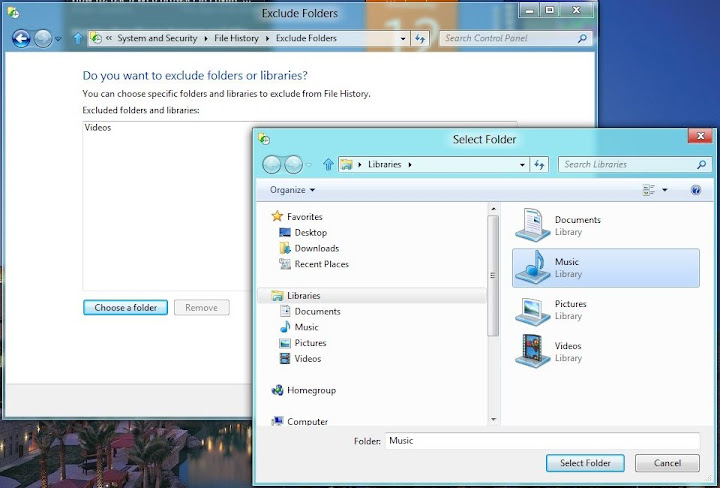The width and height of the screenshot is (720, 488).
Task: Click navigation pane scrollbar down arrow
Action: [x=493, y=419]
